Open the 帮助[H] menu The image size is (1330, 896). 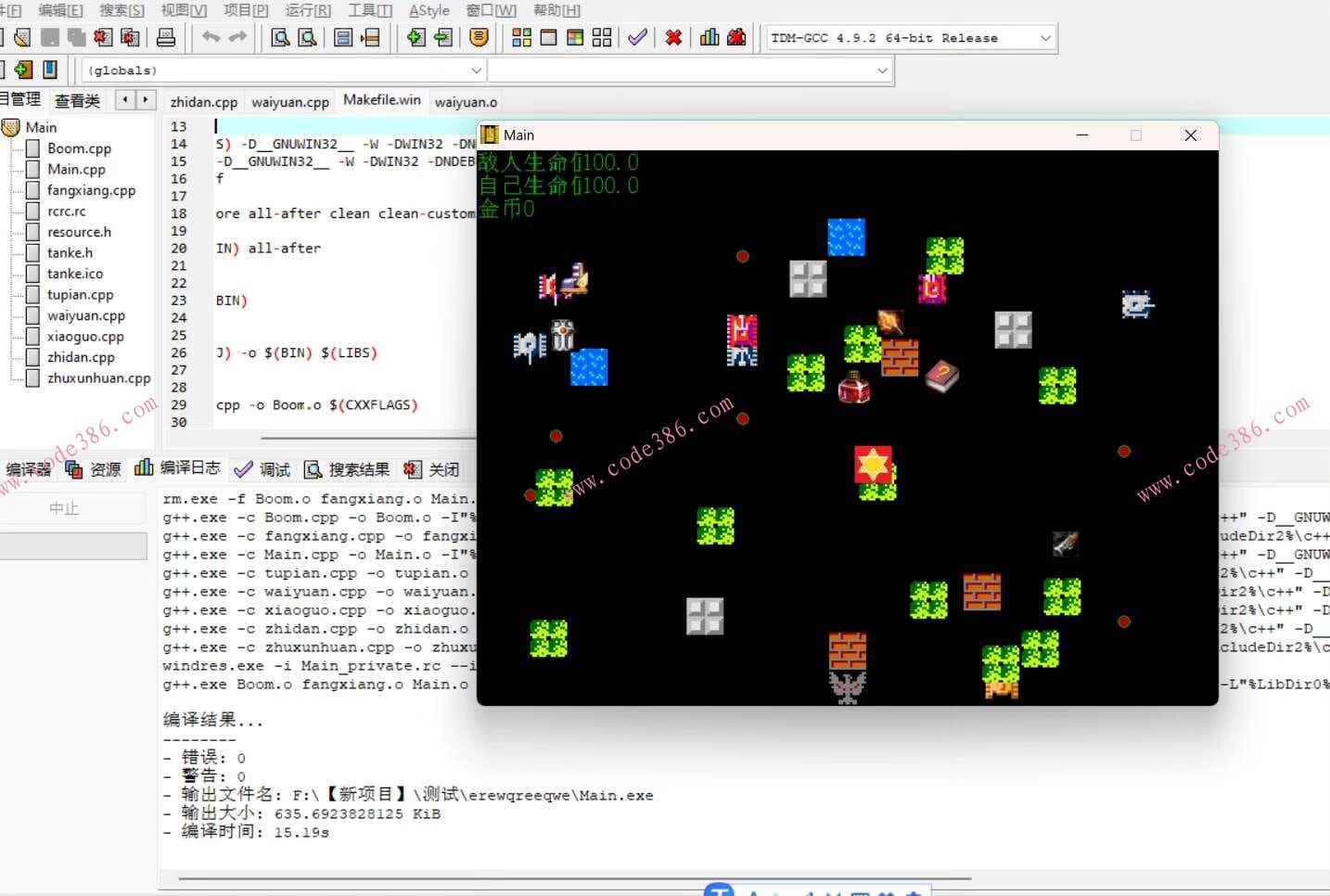[556, 10]
